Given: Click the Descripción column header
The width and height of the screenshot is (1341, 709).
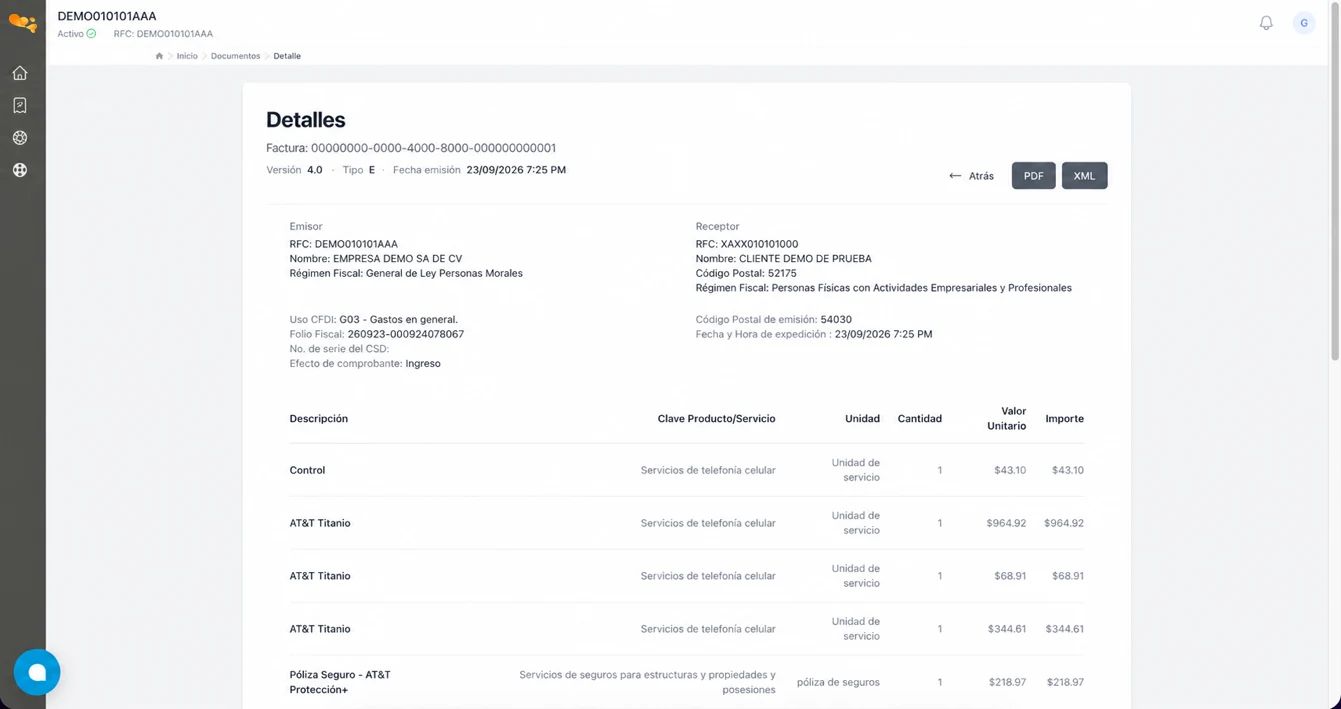Looking at the screenshot, I should (319, 419).
